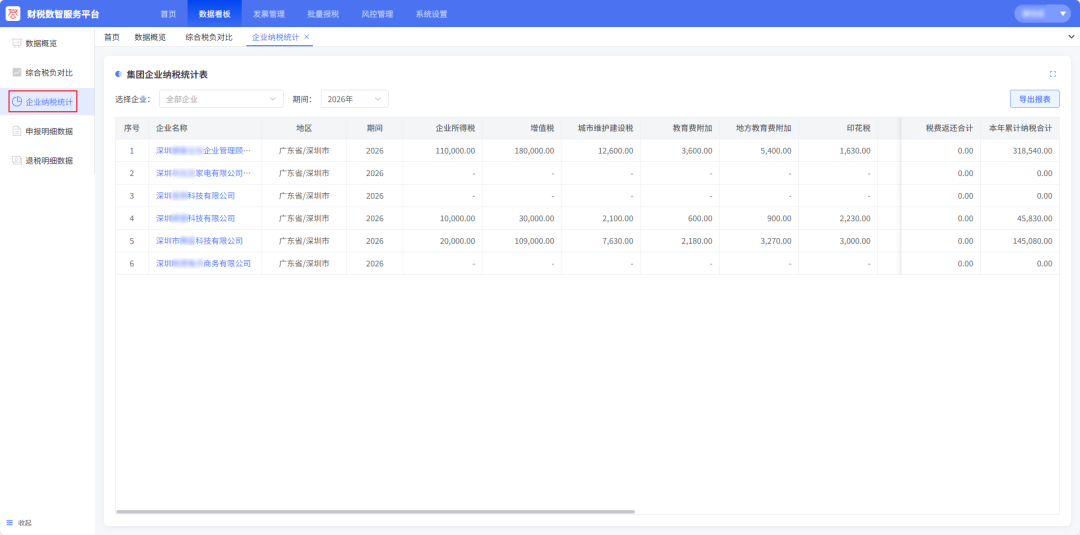Open the company link in row 1
This screenshot has height=535, width=1080.
coord(204,150)
